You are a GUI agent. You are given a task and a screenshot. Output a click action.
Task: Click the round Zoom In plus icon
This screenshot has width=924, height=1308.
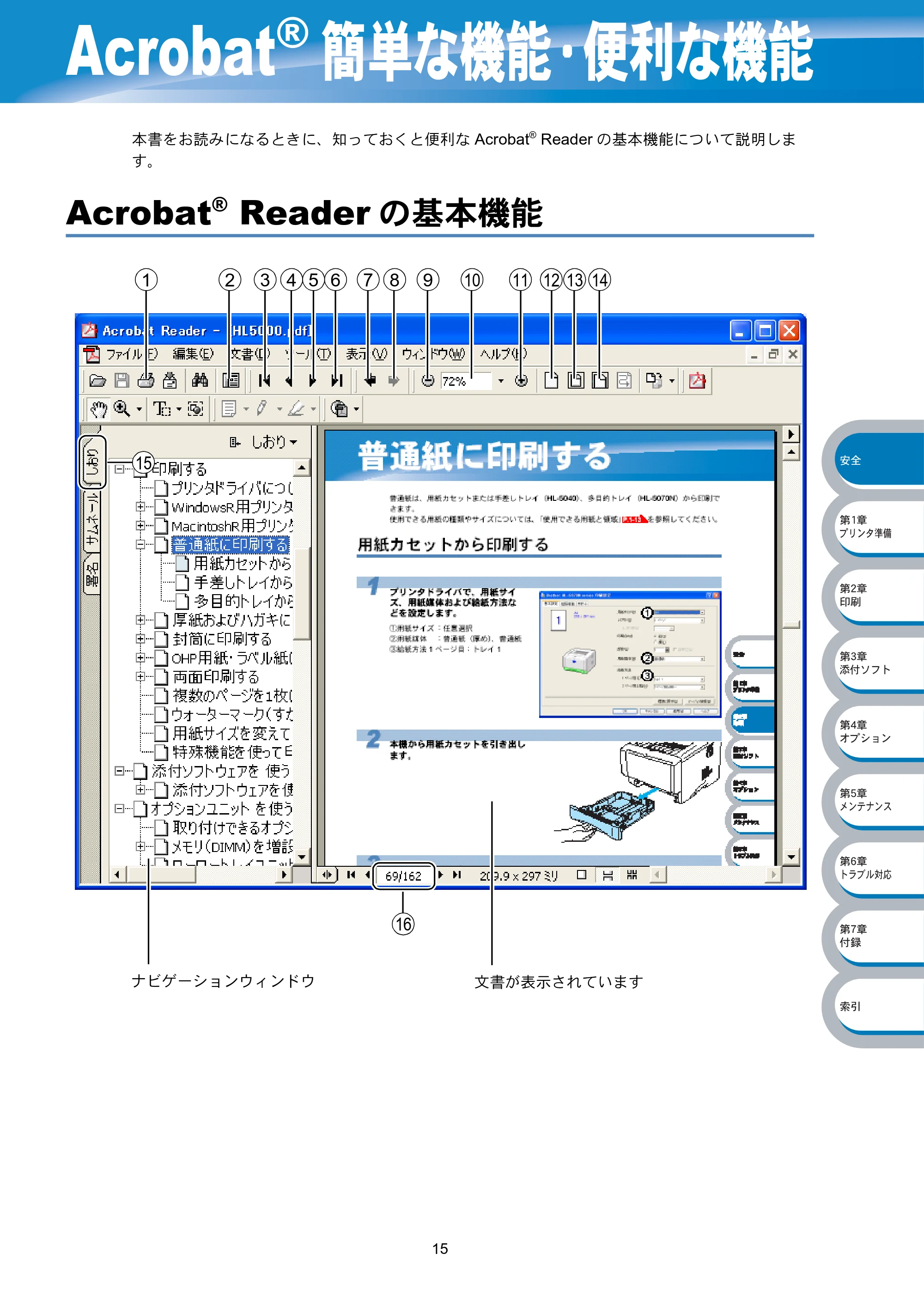point(521,381)
